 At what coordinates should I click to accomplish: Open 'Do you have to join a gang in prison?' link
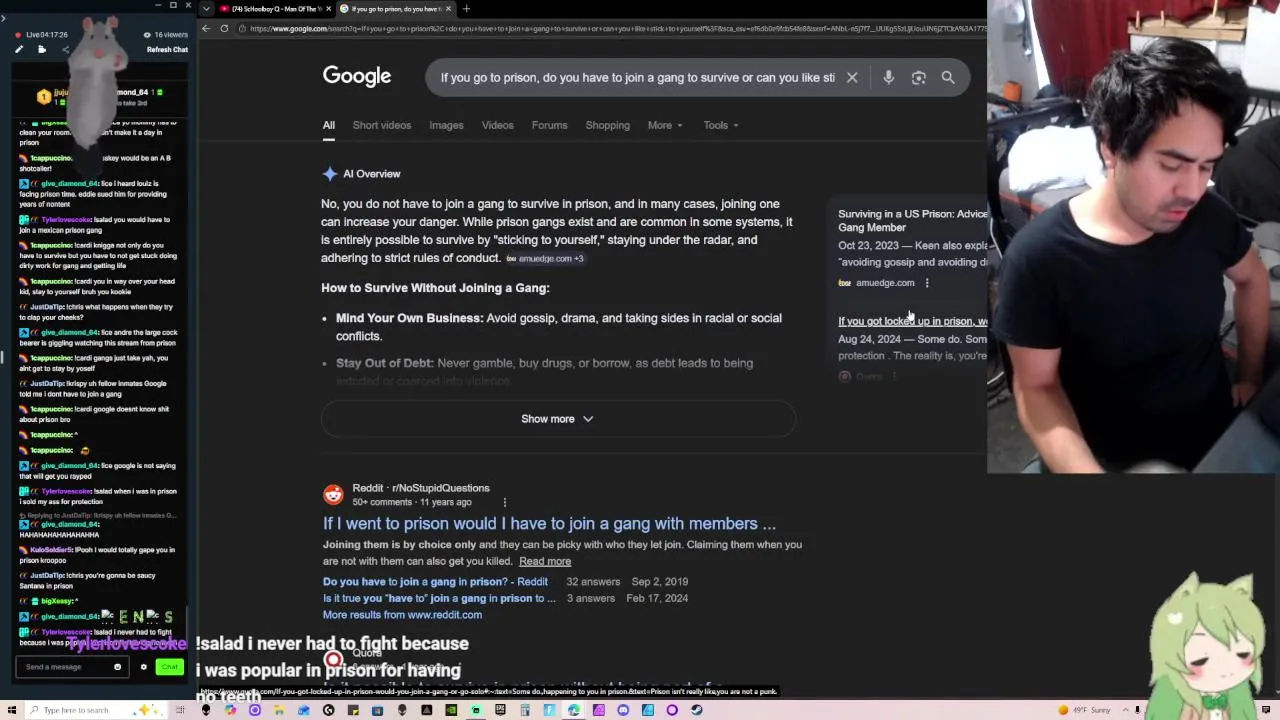tap(435, 582)
